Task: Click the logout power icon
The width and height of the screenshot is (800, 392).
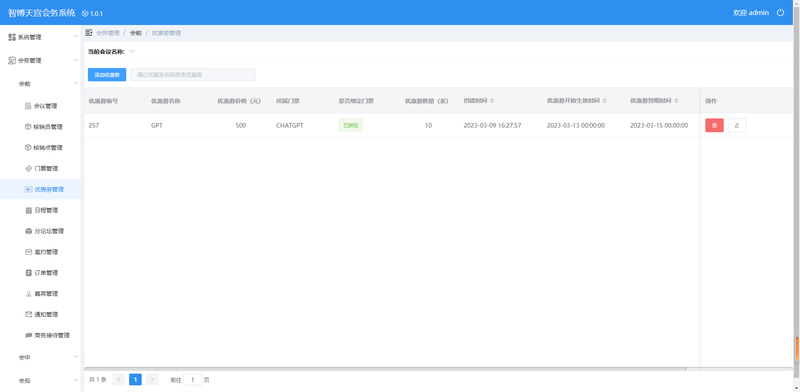Action: click(x=780, y=13)
